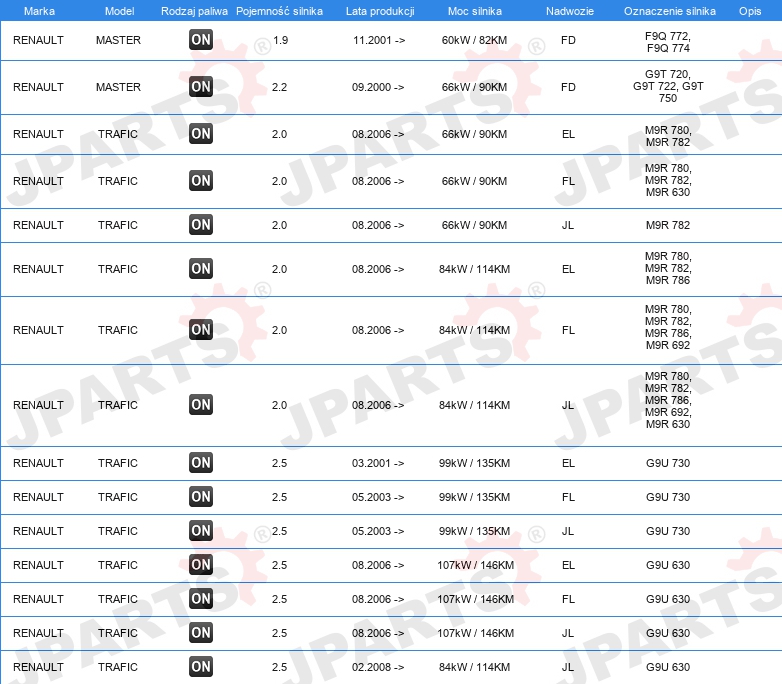Click ON icon in TRAFIC 03.2001 row
This screenshot has height=684, width=782.
tap(201, 462)
